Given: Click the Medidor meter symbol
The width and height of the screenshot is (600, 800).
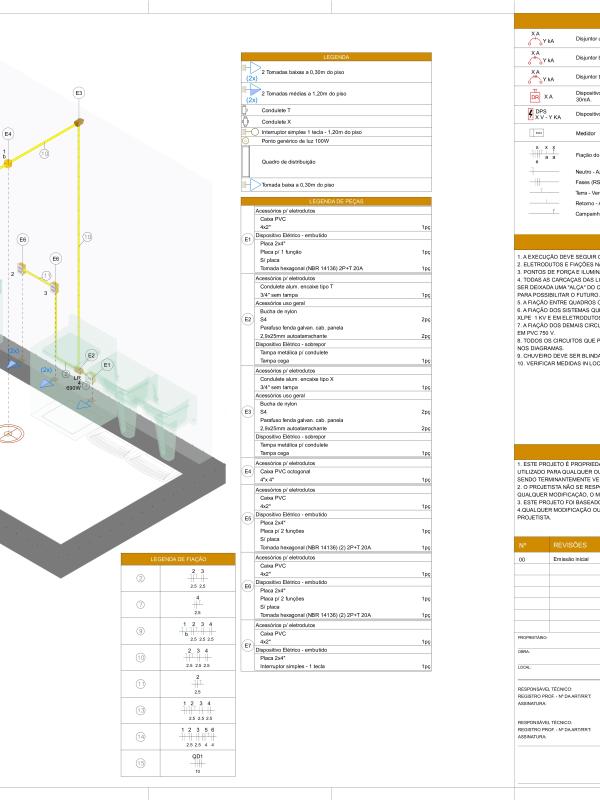Looking at the screenshot, I should tap(536, 133).
